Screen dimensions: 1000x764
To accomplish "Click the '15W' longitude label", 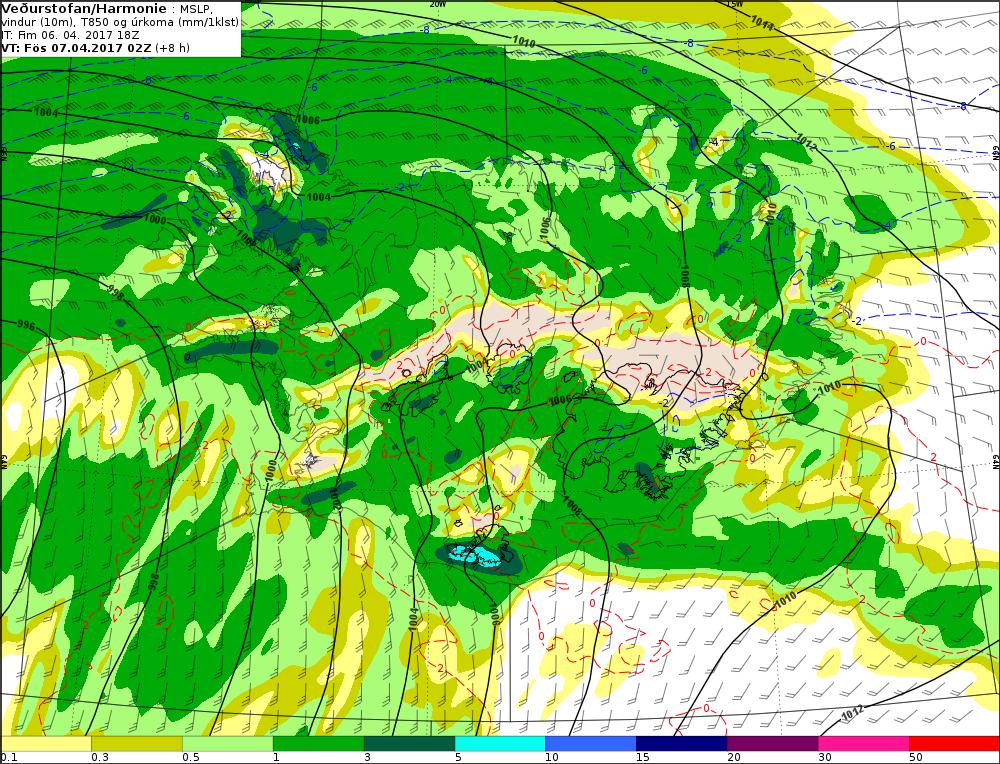I will point(735,4).
